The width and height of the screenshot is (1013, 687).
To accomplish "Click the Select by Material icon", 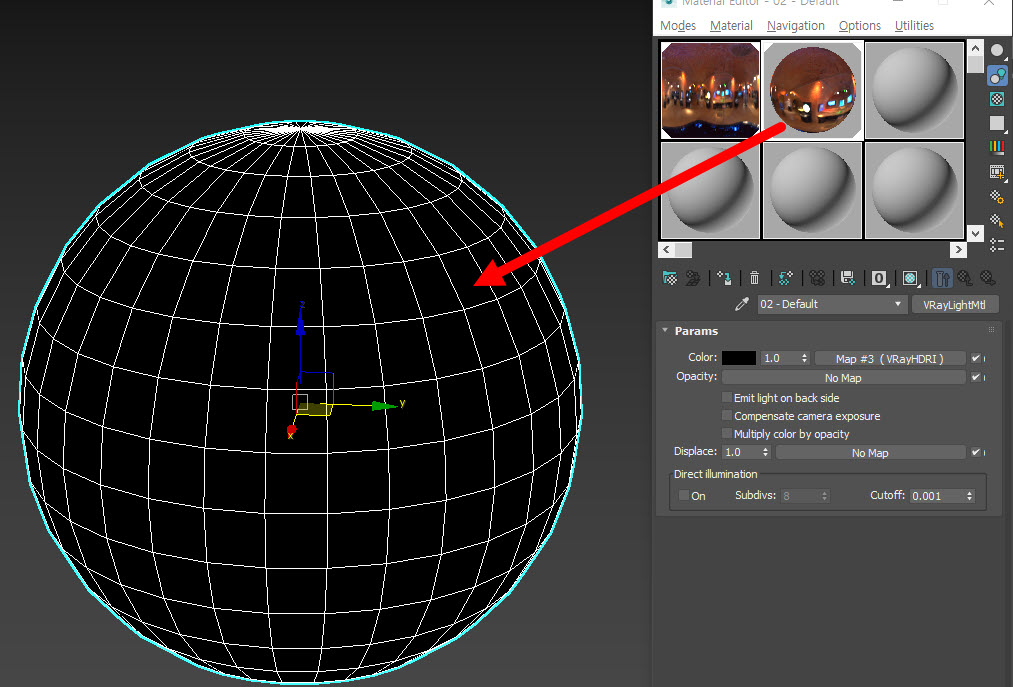I will click(x=997, y=221).
